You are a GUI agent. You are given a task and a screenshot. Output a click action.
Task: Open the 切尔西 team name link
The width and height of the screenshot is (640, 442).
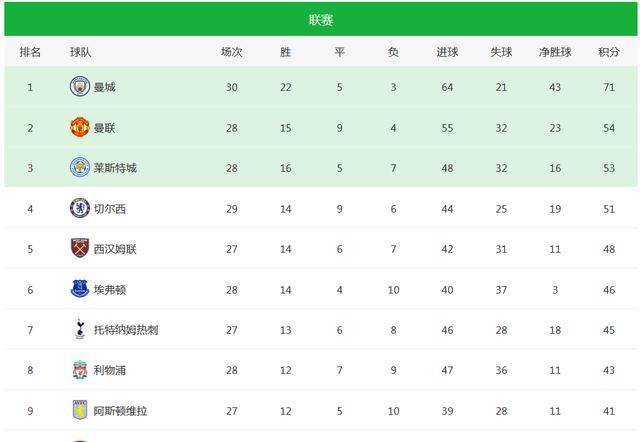click(x=110, y=209)
